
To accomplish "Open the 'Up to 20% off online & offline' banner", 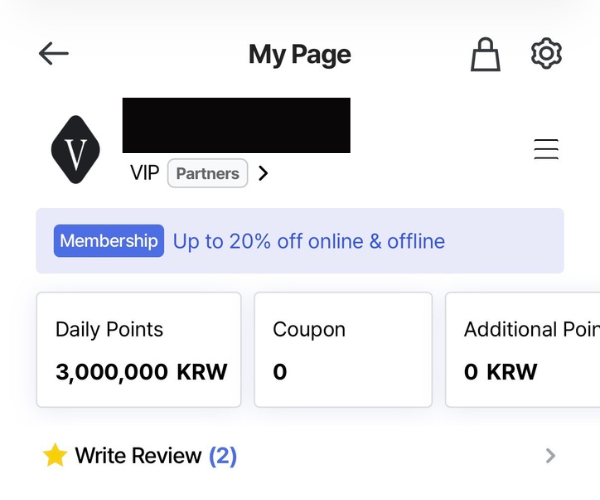I will (300, 241).
